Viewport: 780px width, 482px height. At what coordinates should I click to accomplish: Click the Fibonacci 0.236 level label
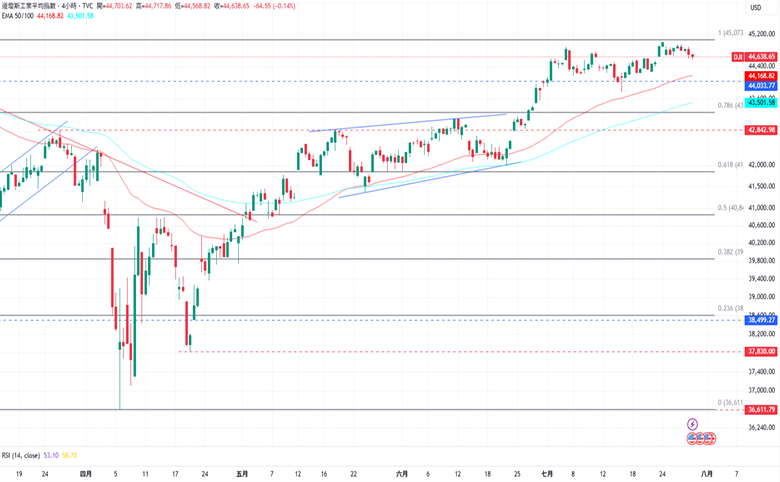[x=730, y=308]
